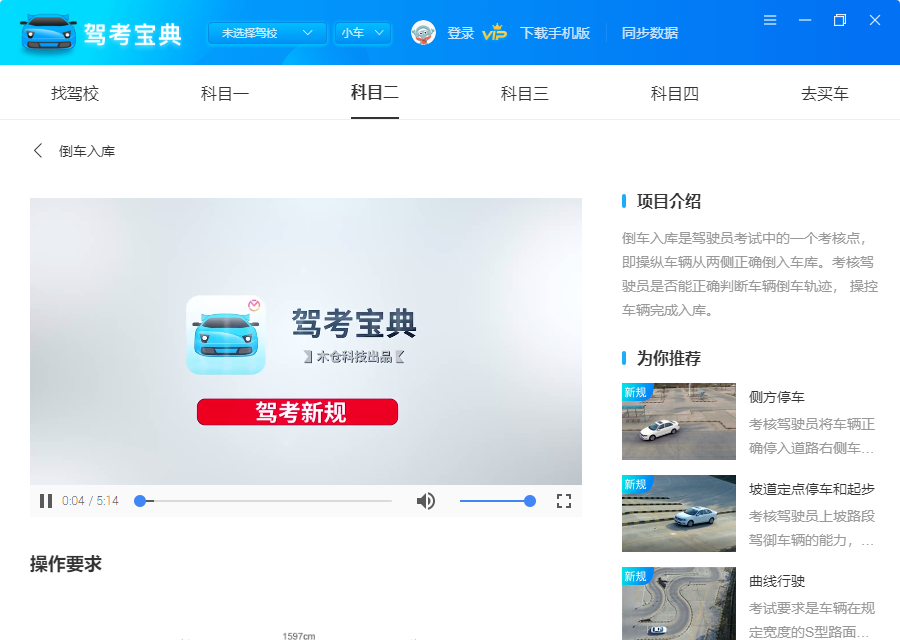
Task: Click the 曲线行驶 title
Action: coord(777,581)
